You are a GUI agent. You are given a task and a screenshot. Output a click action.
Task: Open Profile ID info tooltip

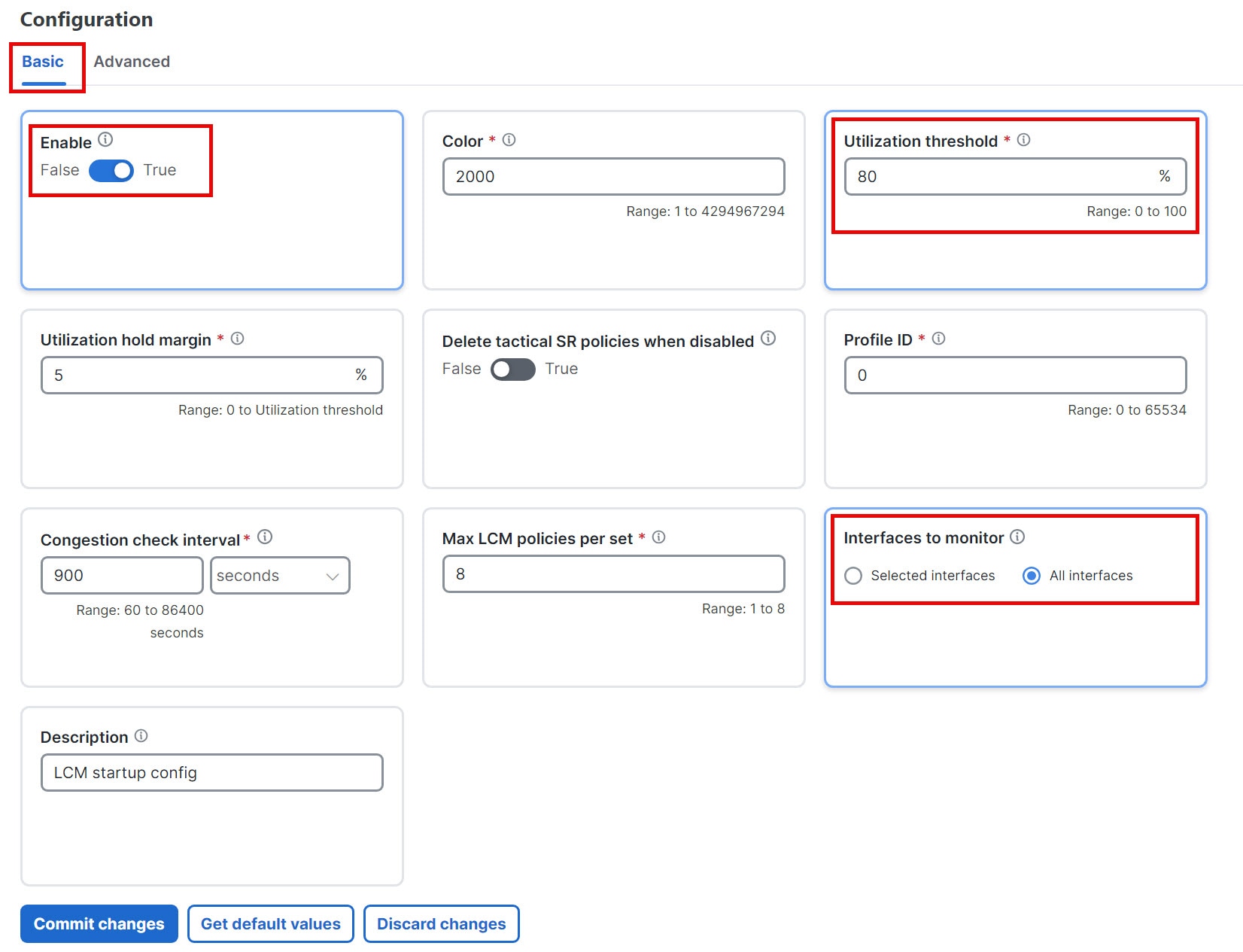pos(938,338)
